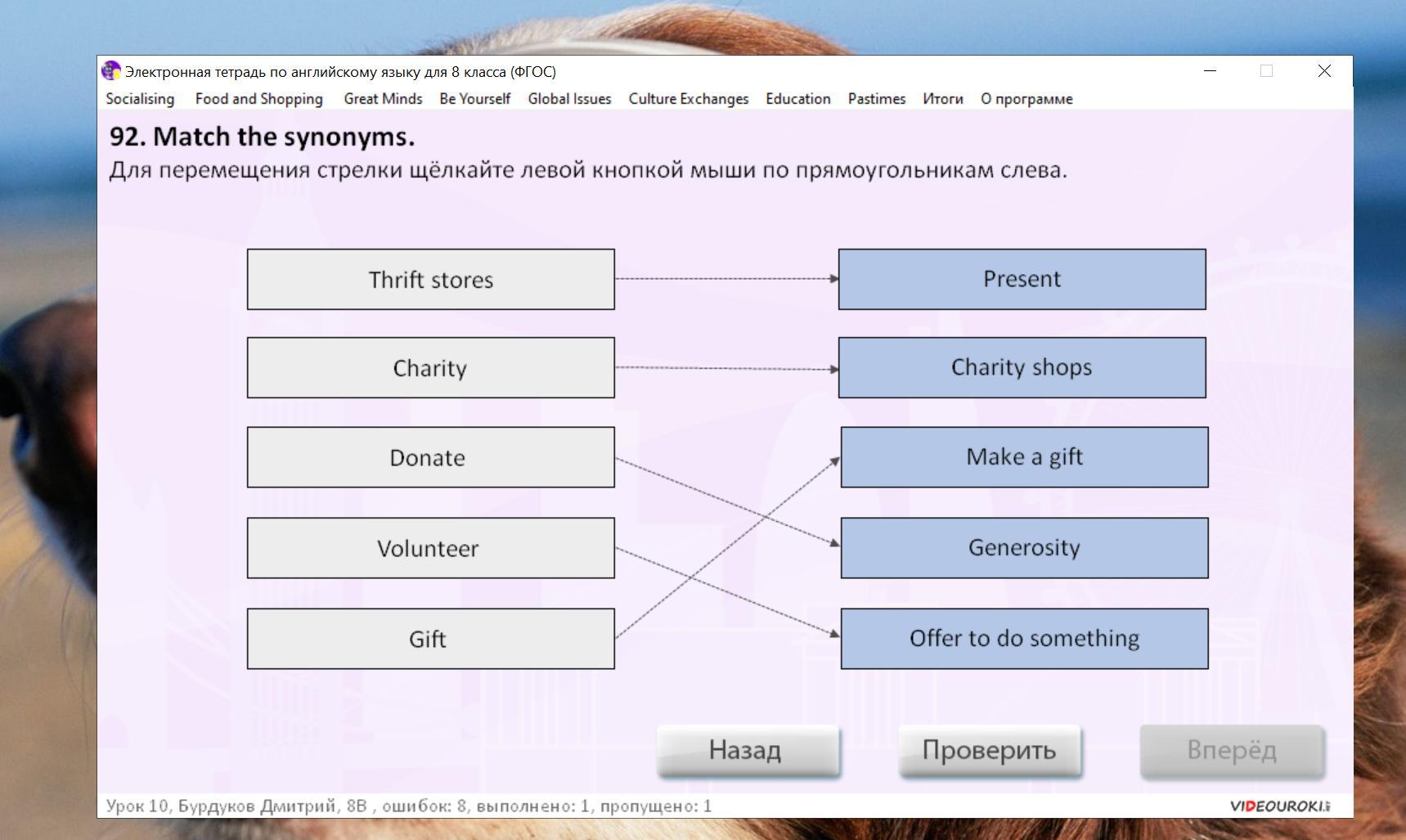The width and height of the screenshot is (1406, 840).
Task: Open the Socialising menu
Action: [140, 99]
